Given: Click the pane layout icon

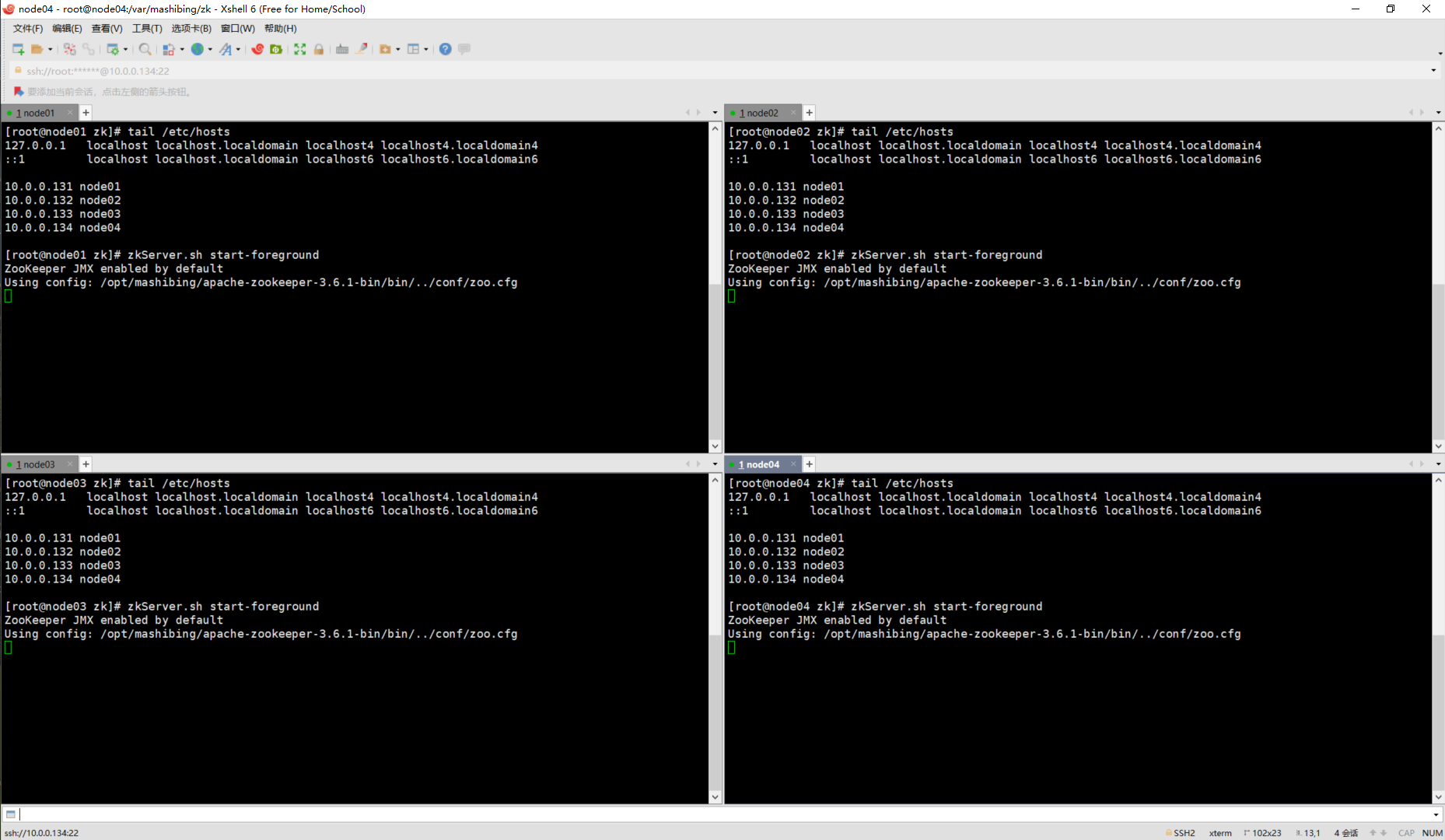Looking at the screenshot, I should point(414,49).
